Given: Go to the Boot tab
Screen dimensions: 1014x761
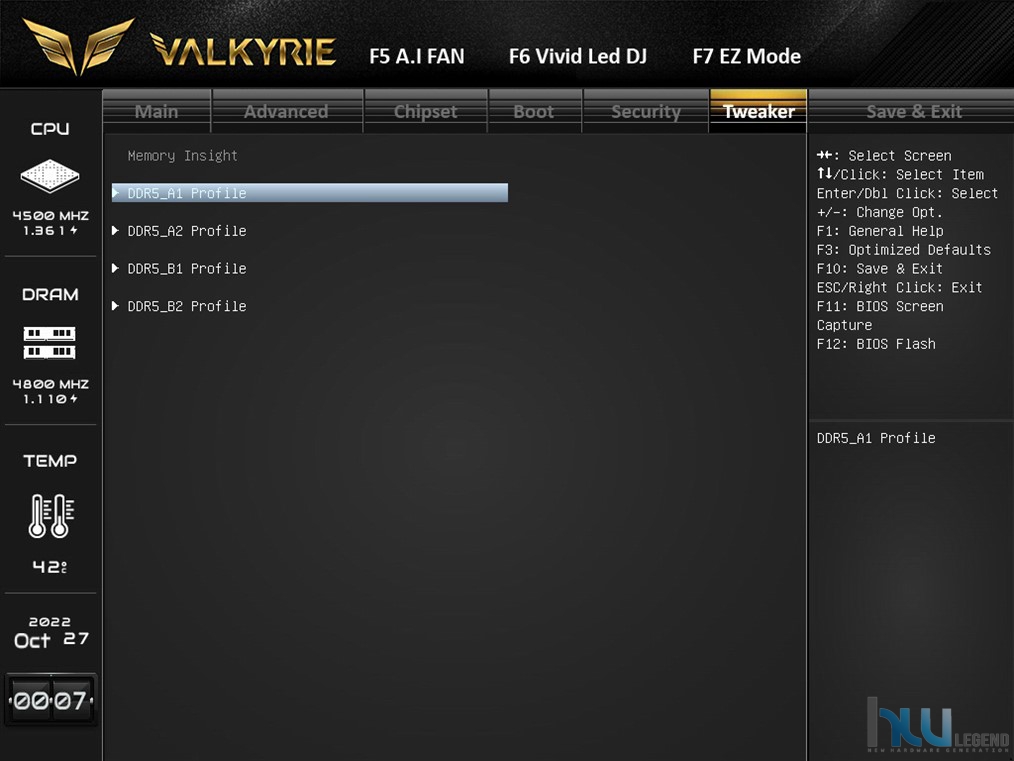Looking at the screenshot, I should (534, 111).
